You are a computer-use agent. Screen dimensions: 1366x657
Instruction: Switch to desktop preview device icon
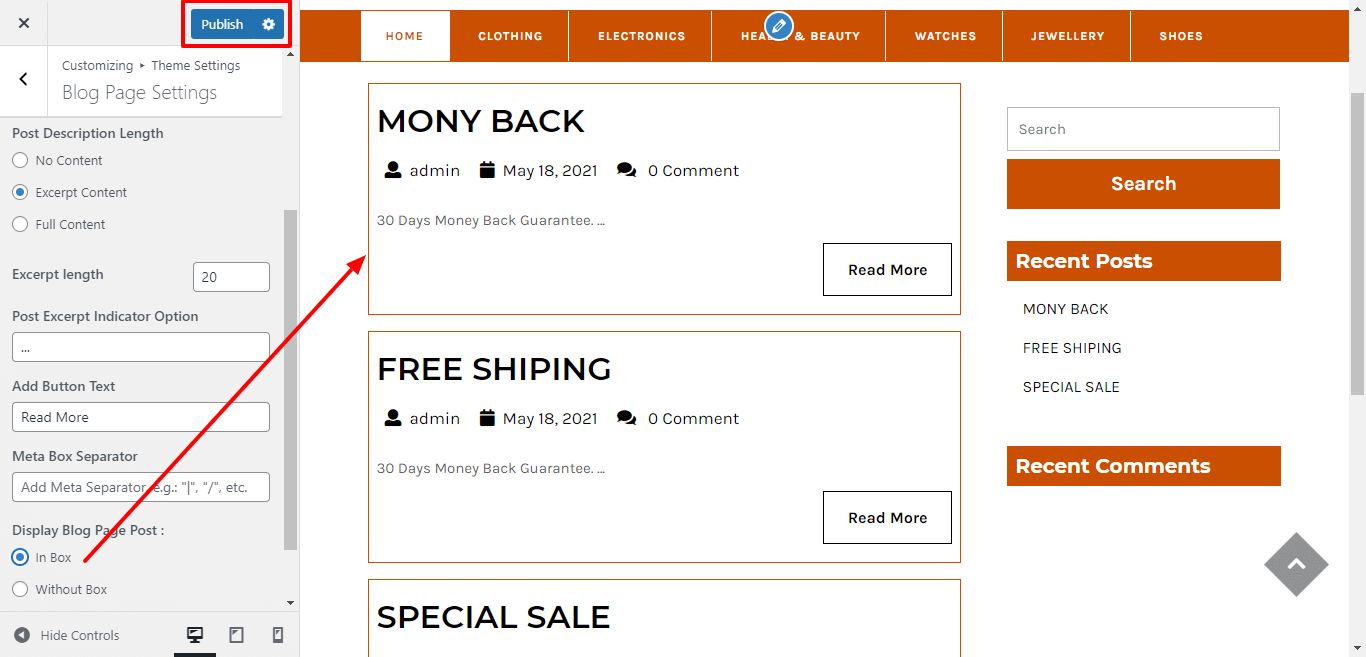[195, 635]
